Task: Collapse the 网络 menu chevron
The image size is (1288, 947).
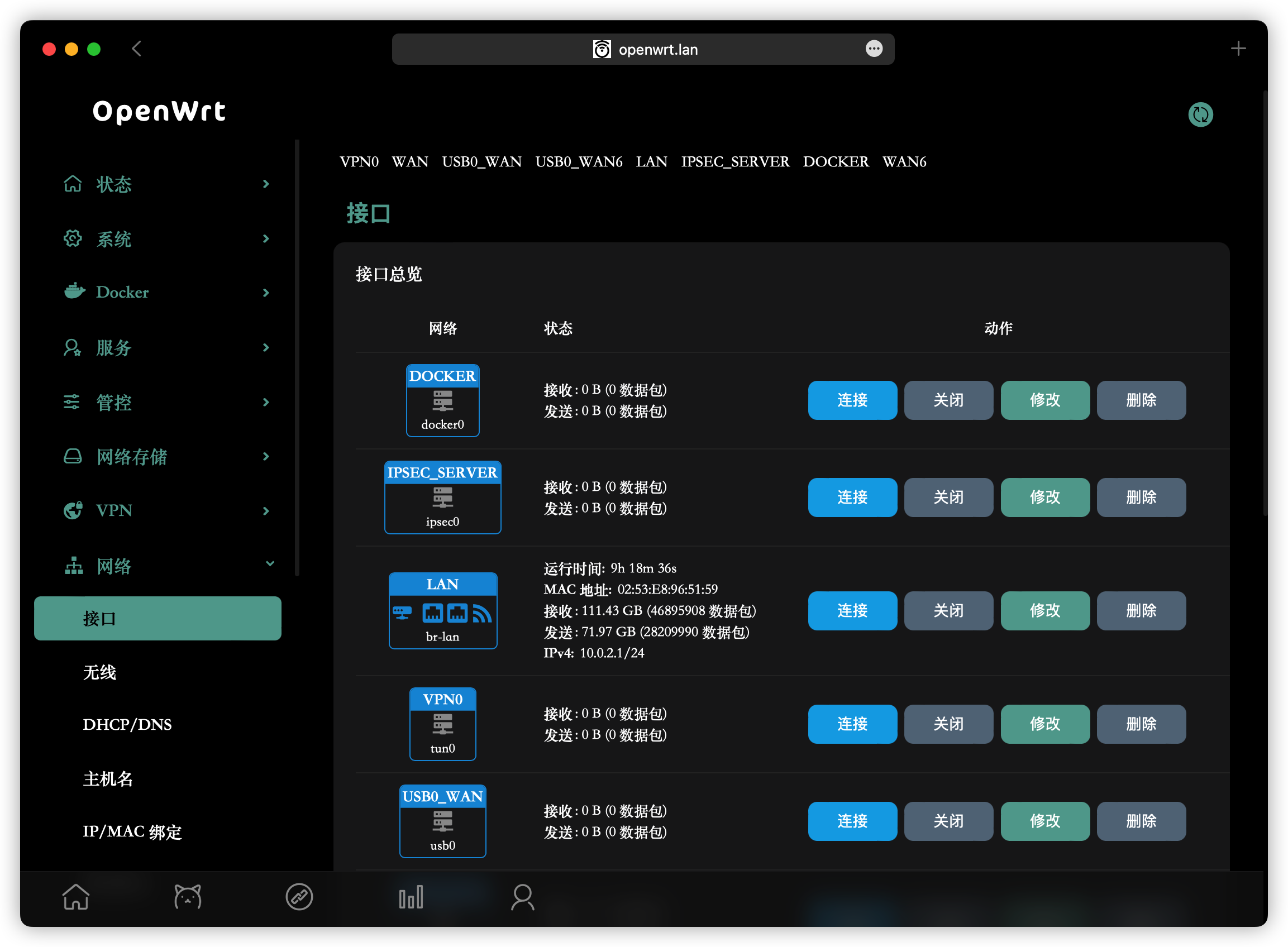Action: coord(270,564)
